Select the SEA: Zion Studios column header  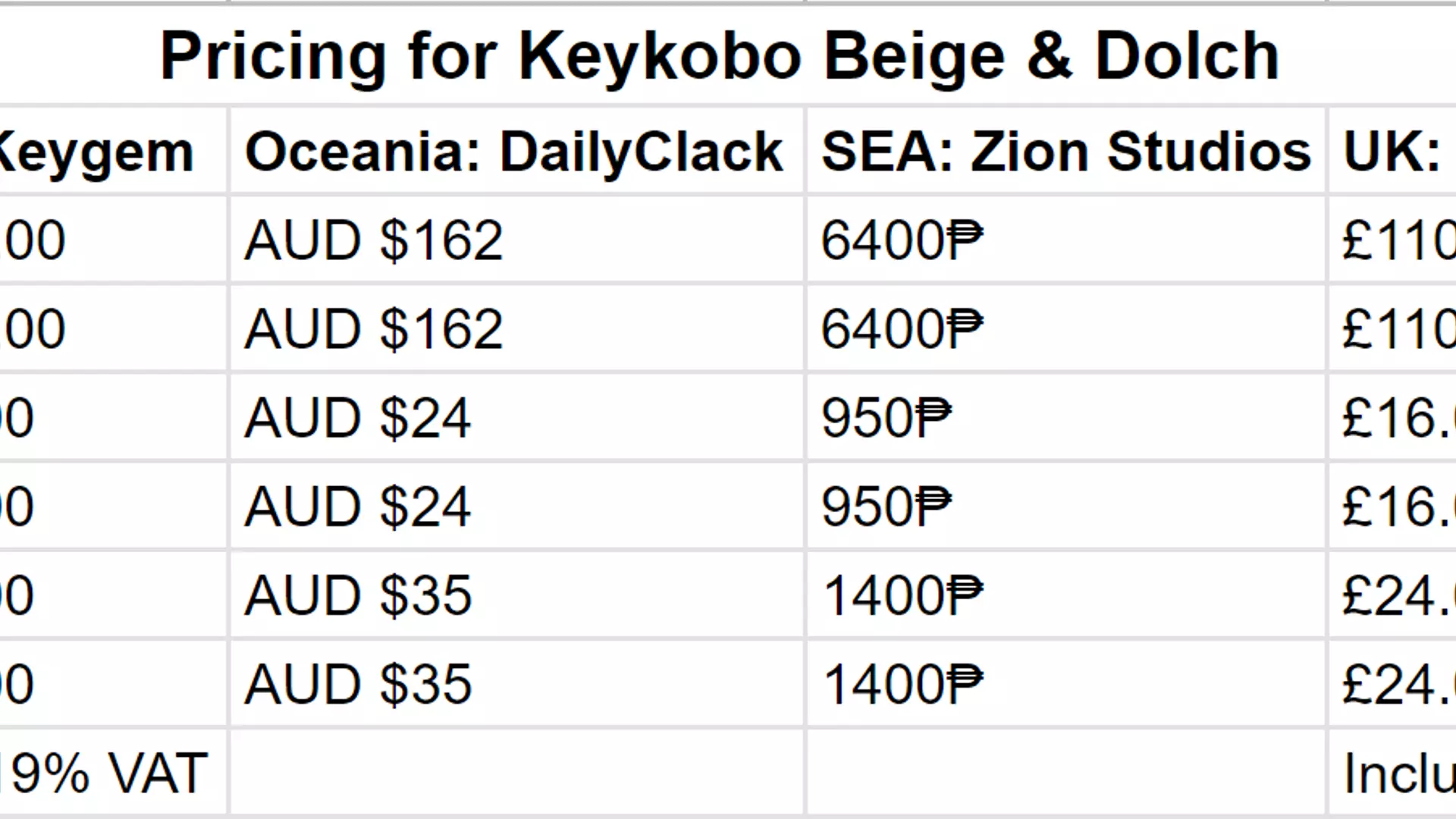click(x=1065, y=152)
